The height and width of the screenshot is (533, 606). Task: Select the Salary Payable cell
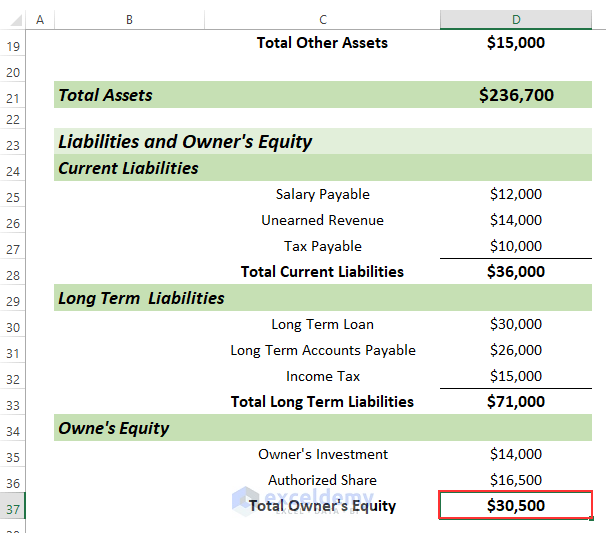pyautogui.click(x=322, y=194)
